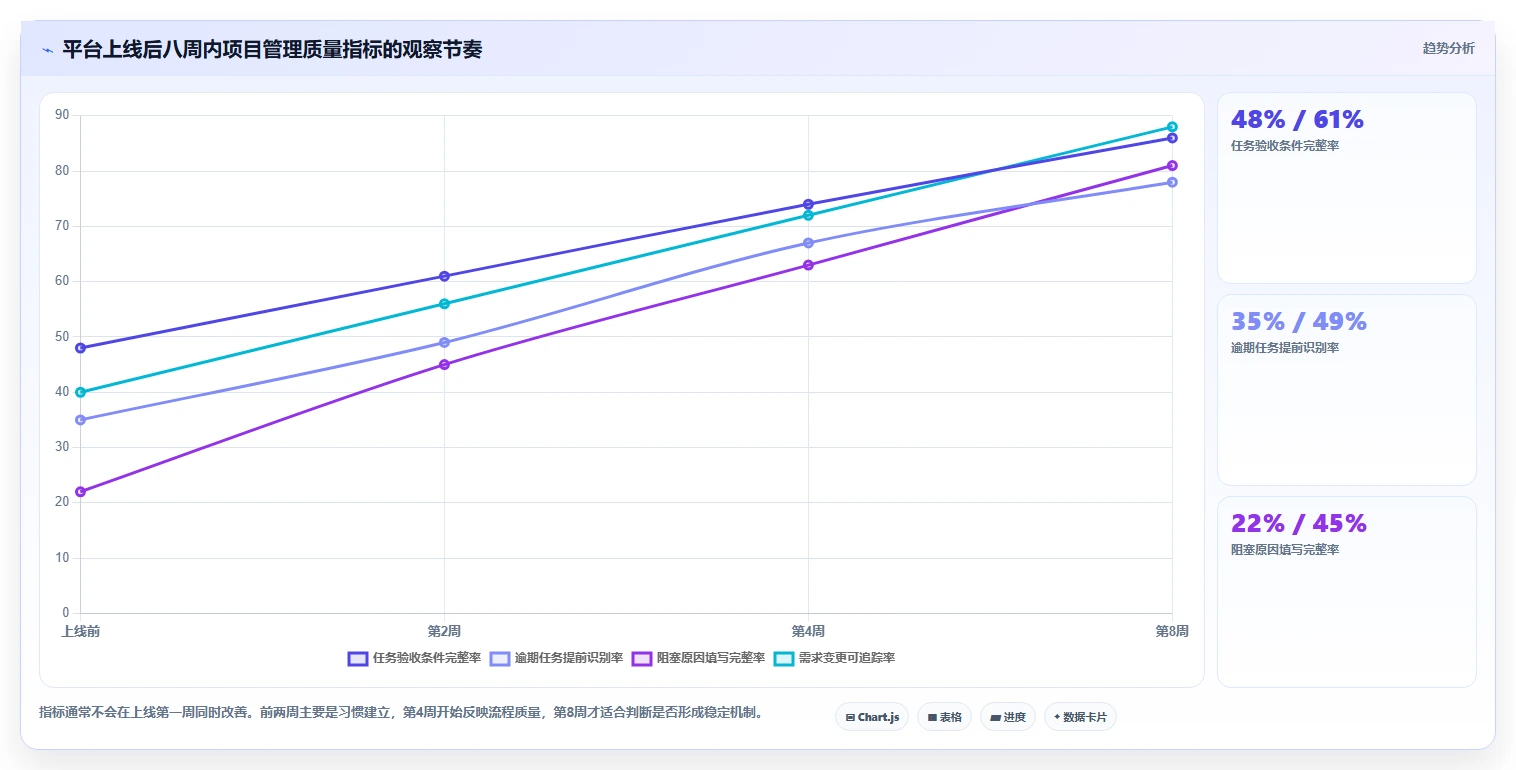1516x770 pixels.
Task: Click 任务验收条件完整率 point at 第8周 (86)
Action: [1172, 138]
